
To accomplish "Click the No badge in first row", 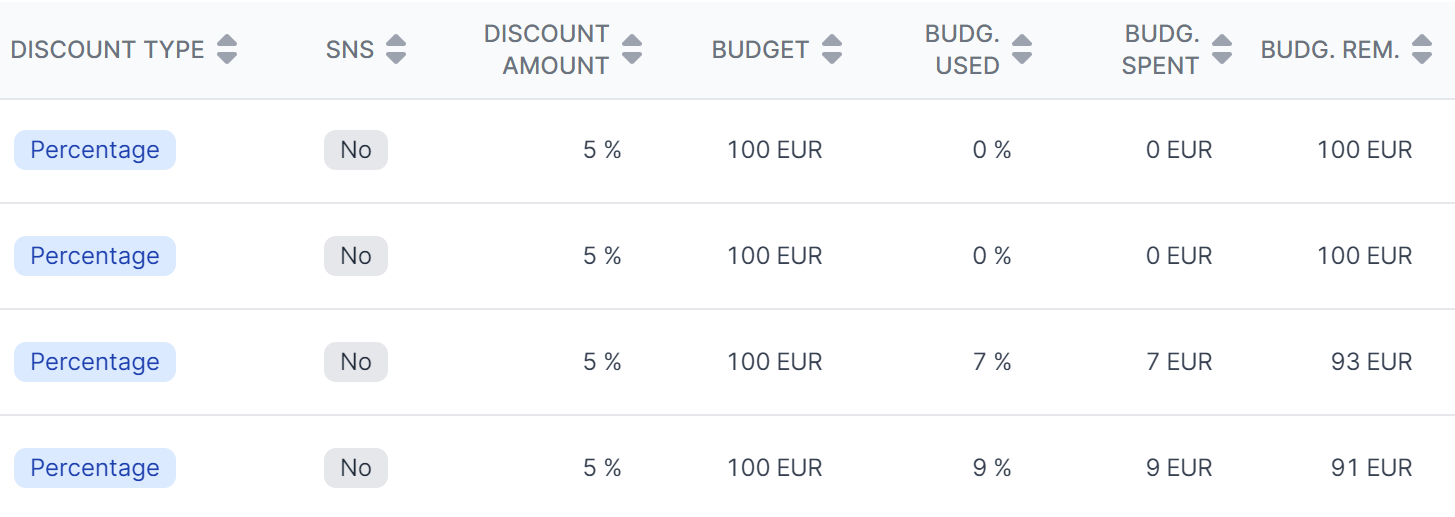I will tap(356, 150).
